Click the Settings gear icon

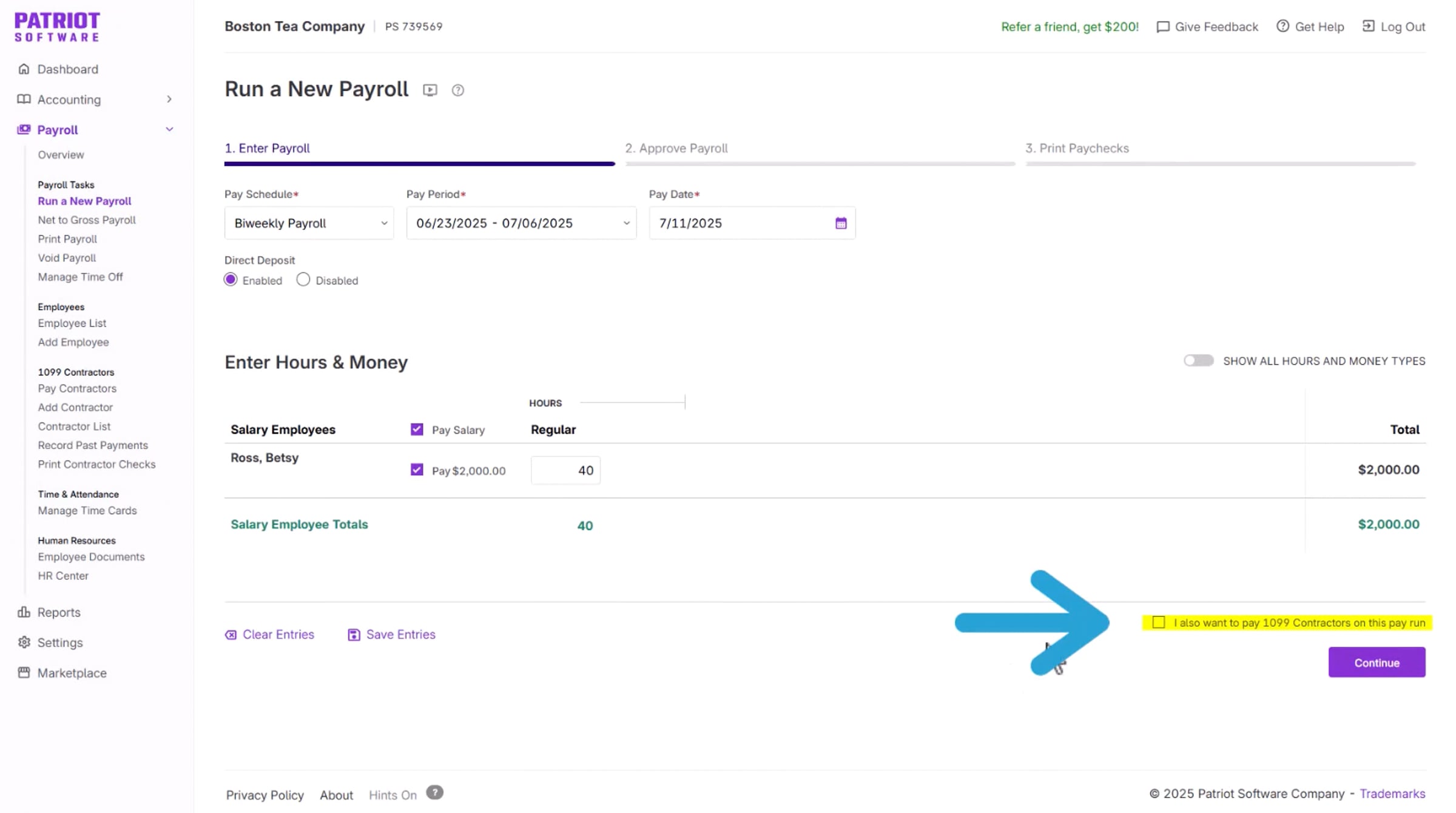(24, 643)
